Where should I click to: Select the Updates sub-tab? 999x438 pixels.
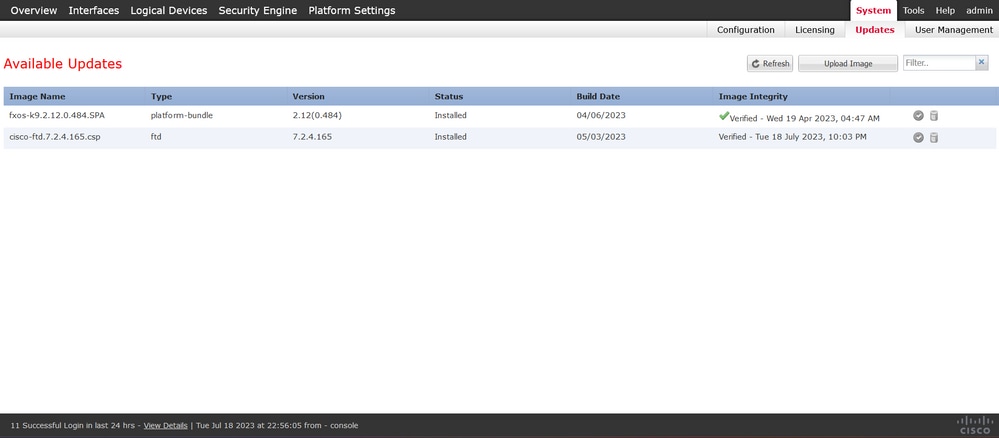875,29
